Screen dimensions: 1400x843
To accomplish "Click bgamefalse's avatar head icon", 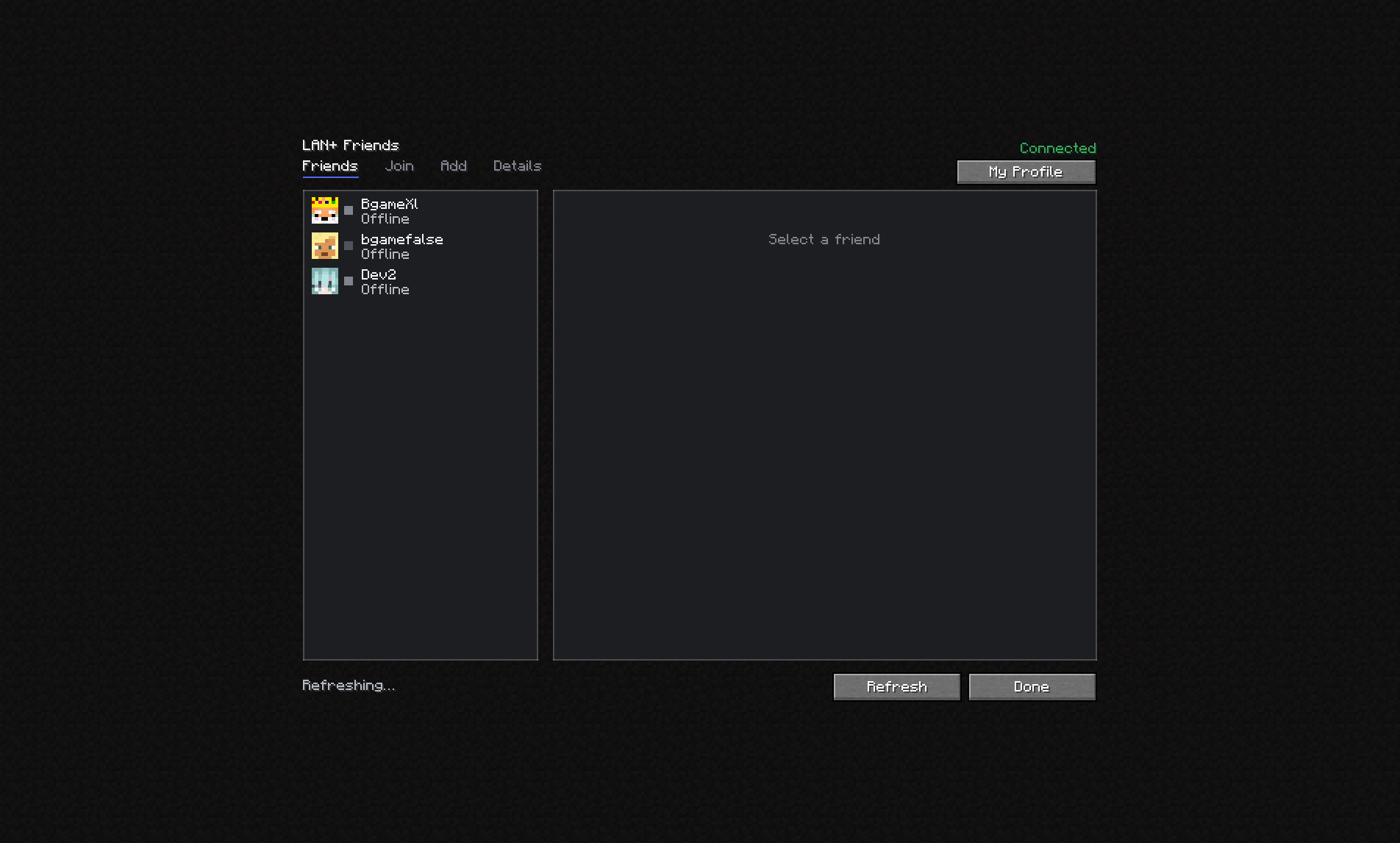I will 325,246.
